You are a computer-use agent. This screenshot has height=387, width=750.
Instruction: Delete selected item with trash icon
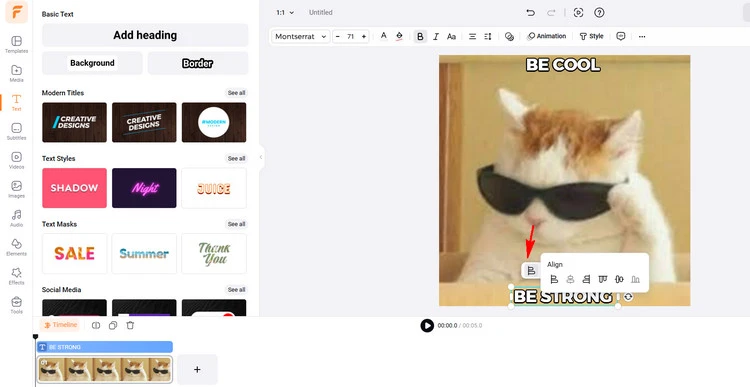[x=130, y=325]
